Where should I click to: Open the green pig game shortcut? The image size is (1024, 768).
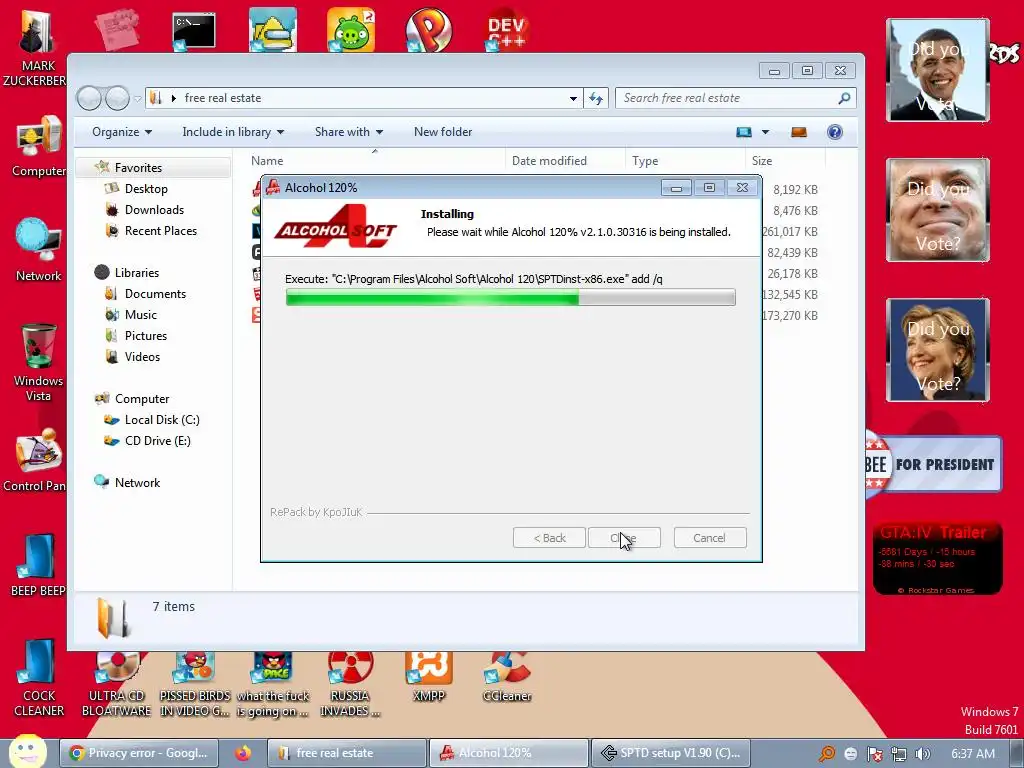(351, 30)
